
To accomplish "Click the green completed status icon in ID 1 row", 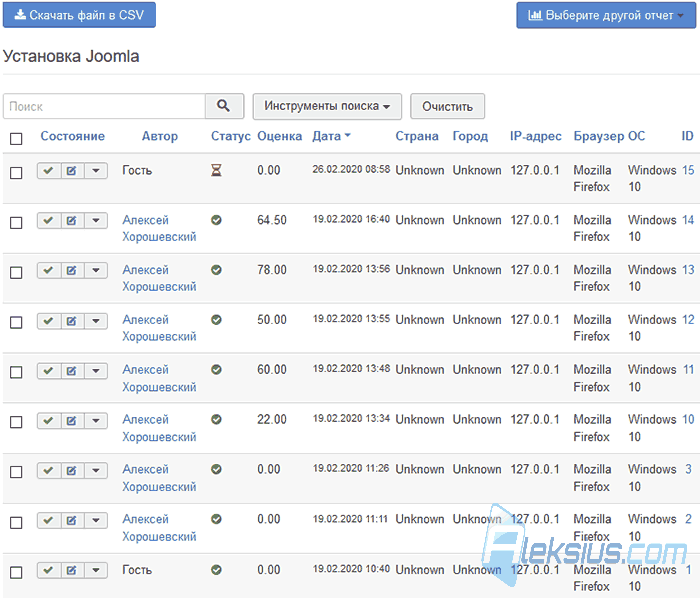I will pyautogui.click(x=217, y=570).
